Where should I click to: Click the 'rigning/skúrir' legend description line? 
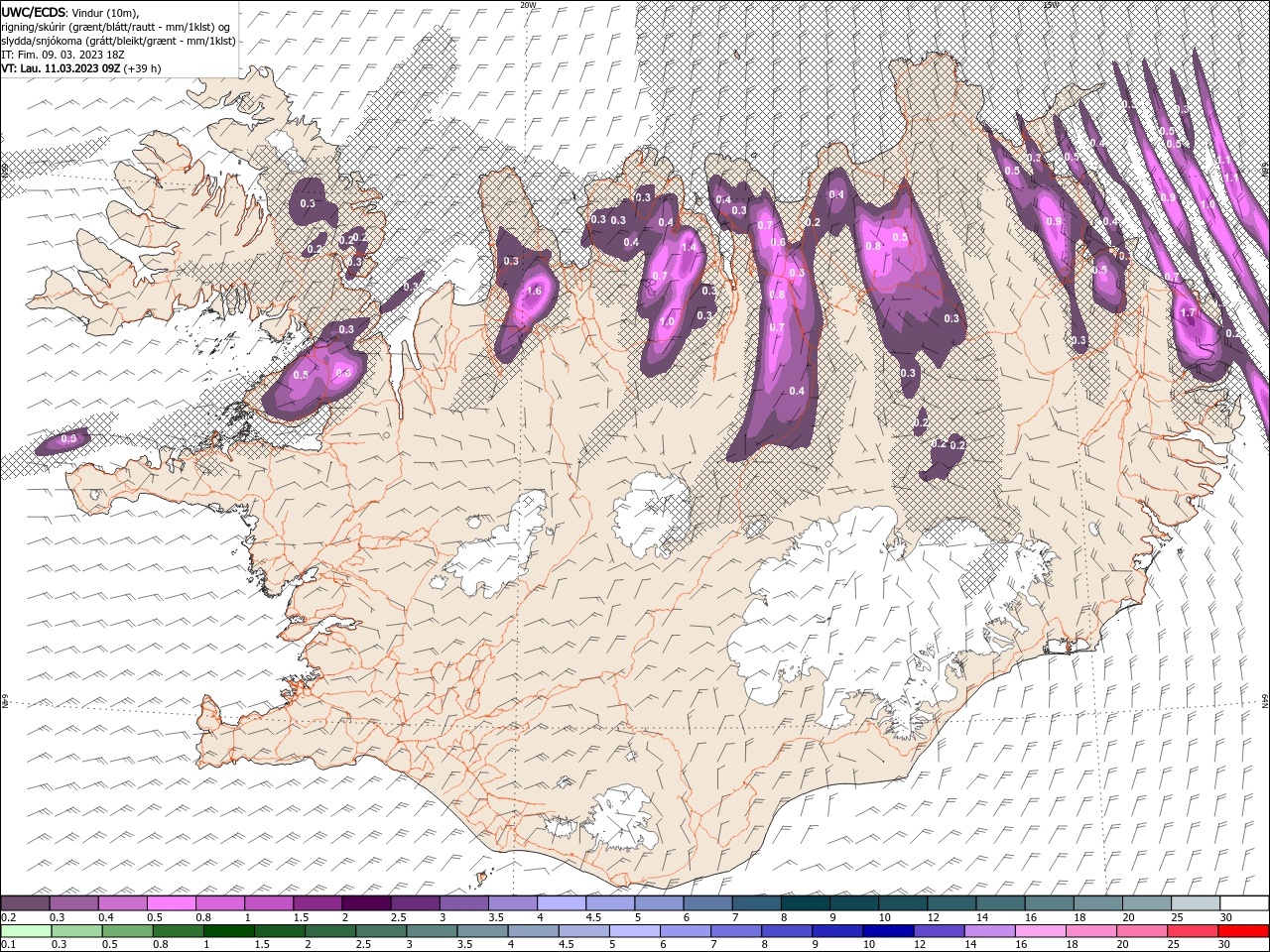coord(116,27)
